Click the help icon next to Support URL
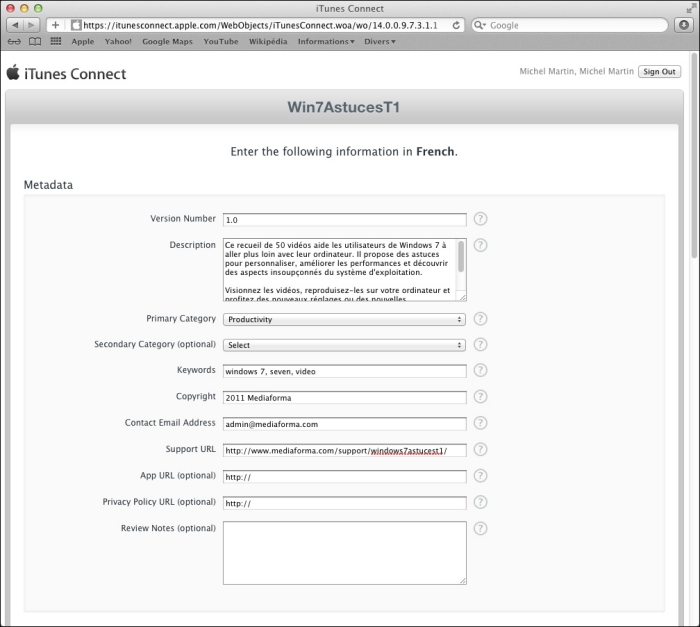This screenshot has width=700, height=627. pyautogui.click(x=480, y=450)
